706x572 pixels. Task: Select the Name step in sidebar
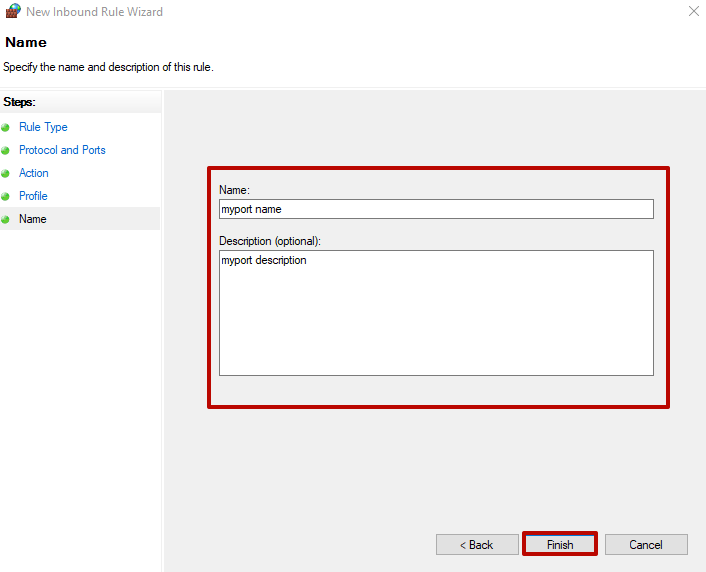point(33,219)
